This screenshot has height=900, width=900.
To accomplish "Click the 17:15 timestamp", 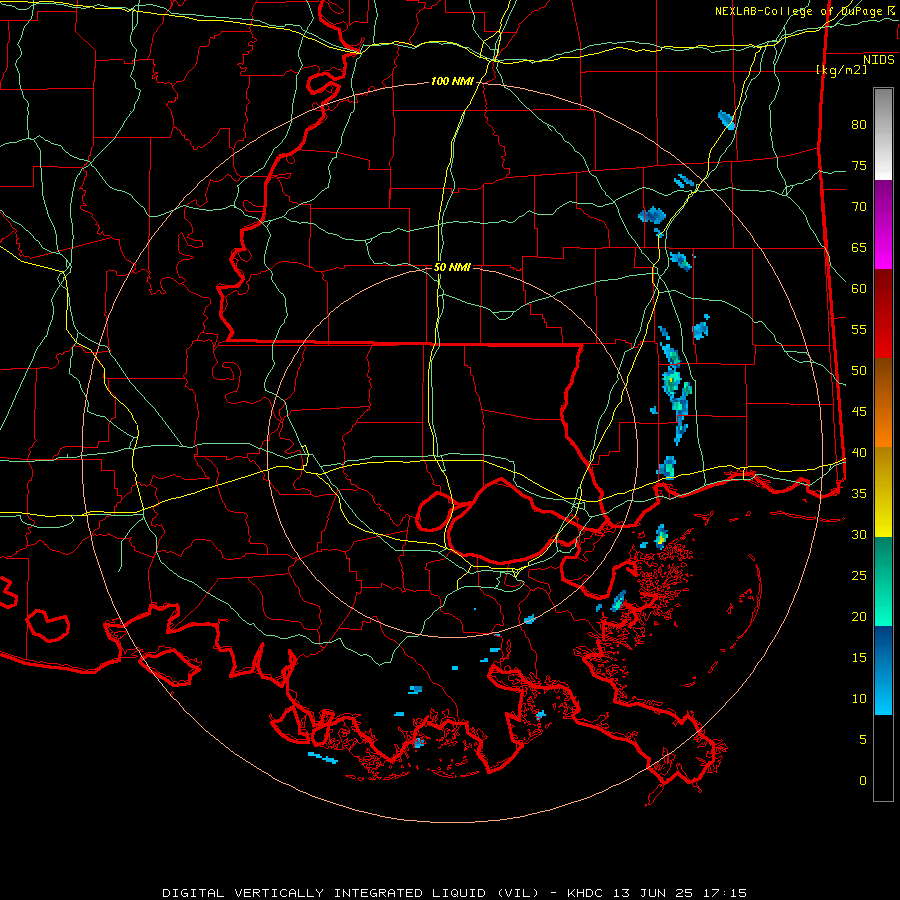I will [724, 893].
